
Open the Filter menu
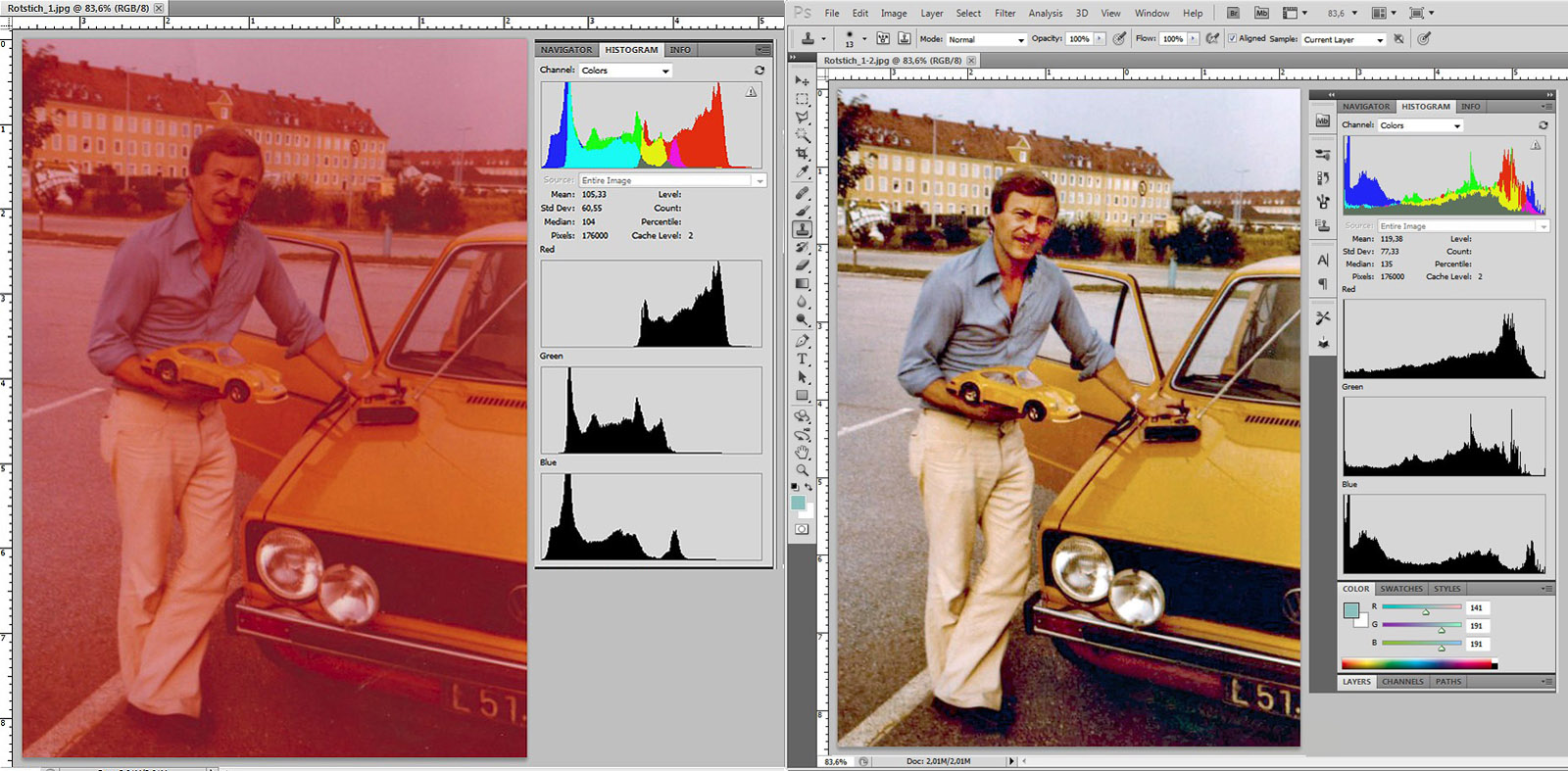pos(1004,13)
